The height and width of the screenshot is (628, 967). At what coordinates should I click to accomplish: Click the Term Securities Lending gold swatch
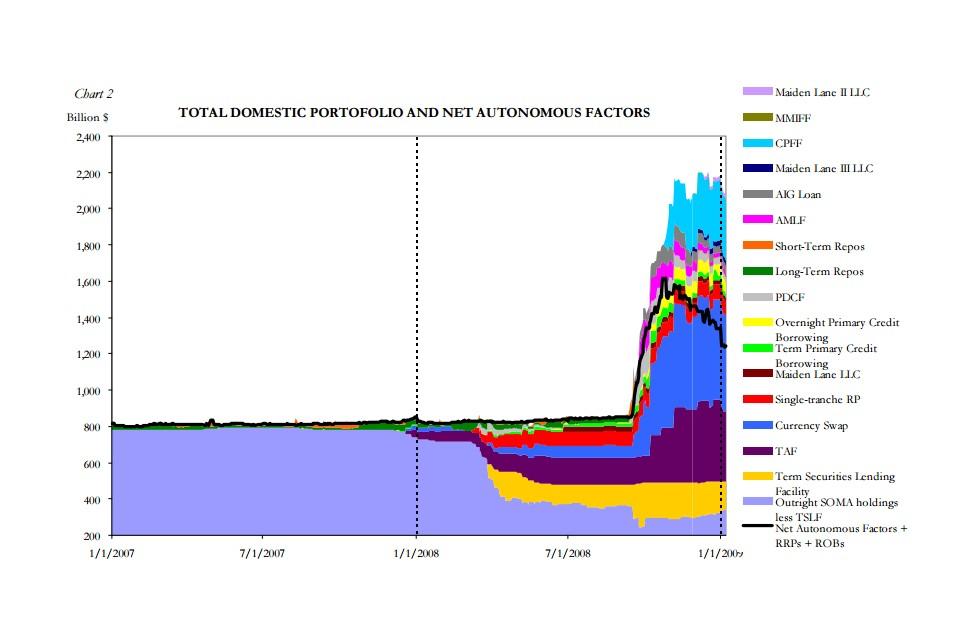[757, 476]
